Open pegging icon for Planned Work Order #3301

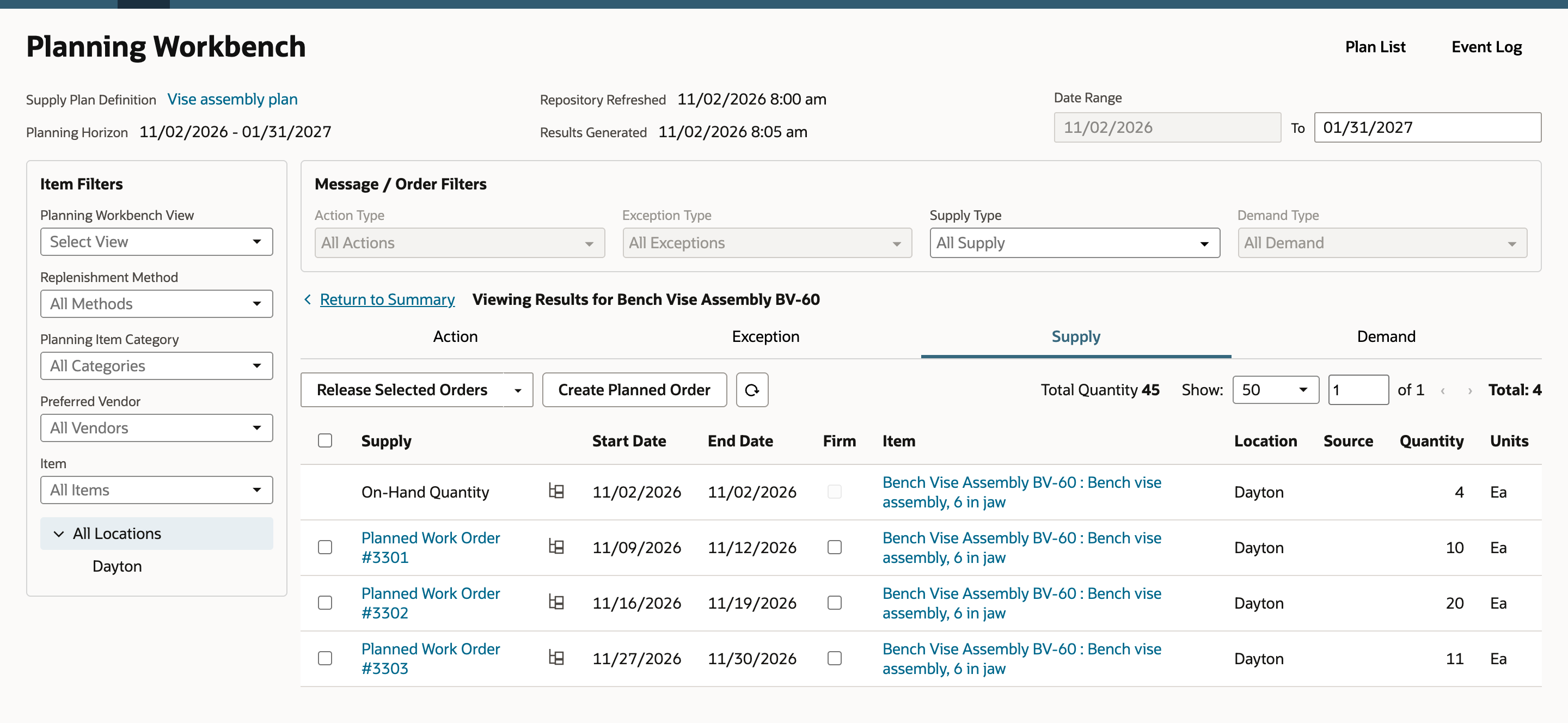pyautogui.click(x=556, y=547)
